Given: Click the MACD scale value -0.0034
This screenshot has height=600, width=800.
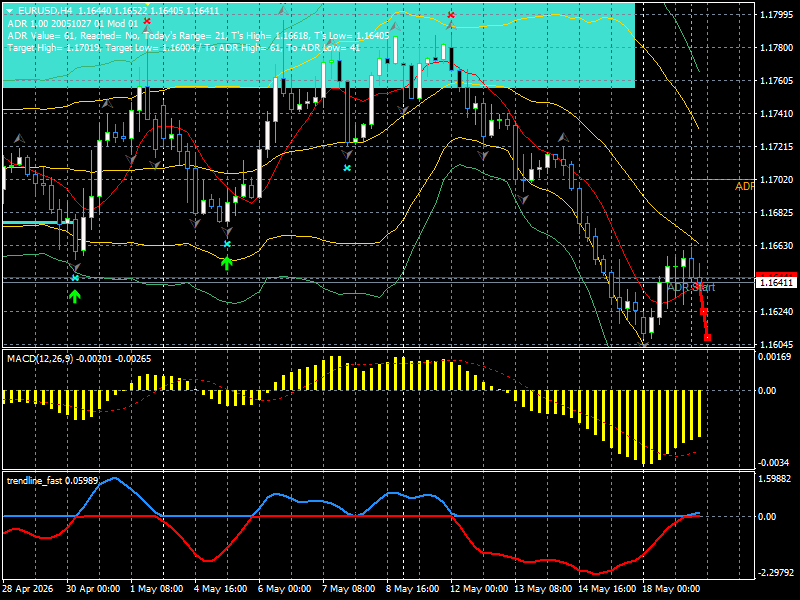Looking at the screenshot, I should pos(774,463).
